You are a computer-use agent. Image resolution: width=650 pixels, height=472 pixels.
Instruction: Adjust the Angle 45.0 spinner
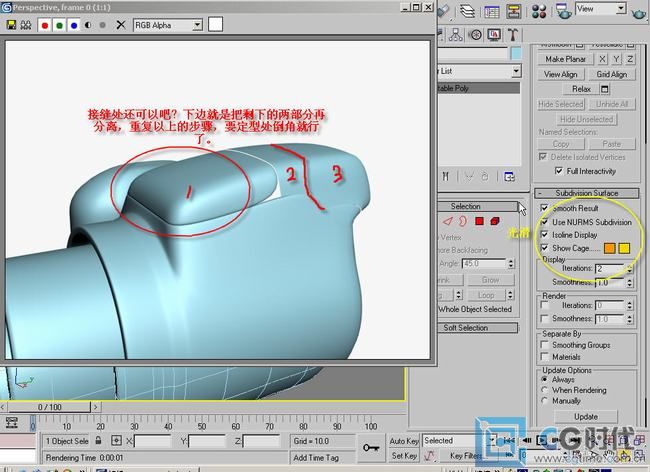(511, 264)
